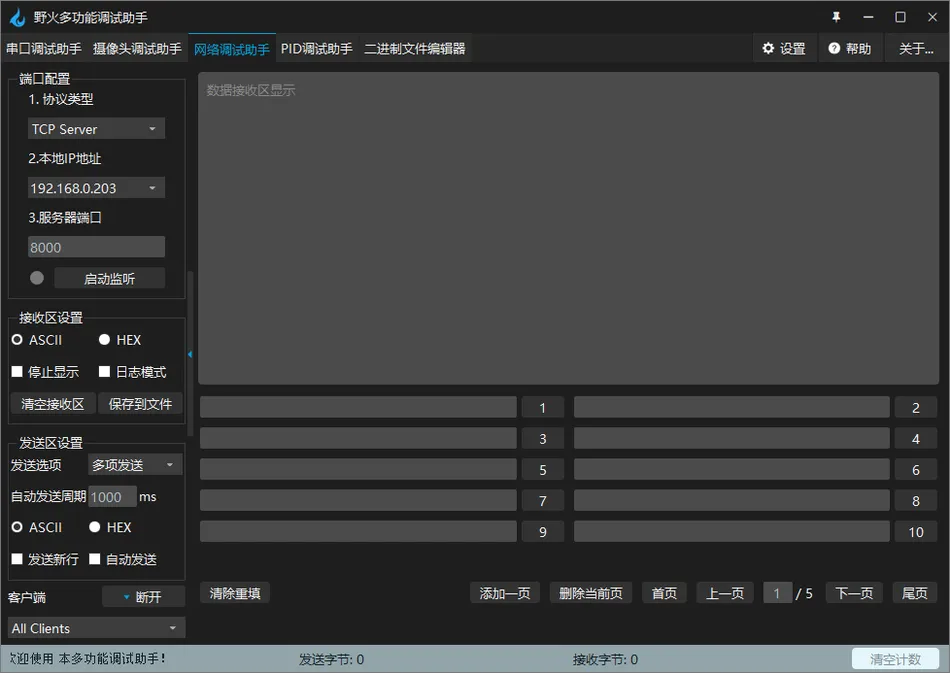Open the 二进制文件编辑器 tab

[x=414, y=48]
